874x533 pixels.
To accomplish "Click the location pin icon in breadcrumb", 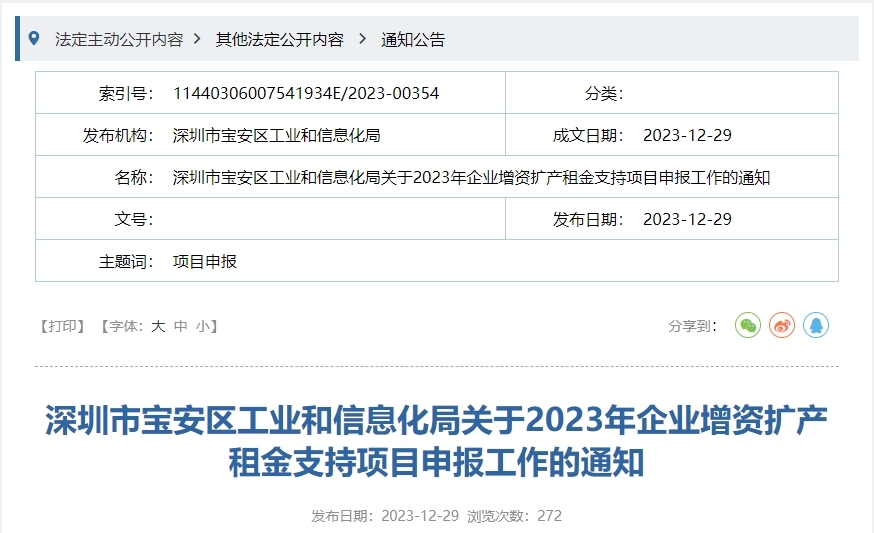I will (x=34, y=39).
